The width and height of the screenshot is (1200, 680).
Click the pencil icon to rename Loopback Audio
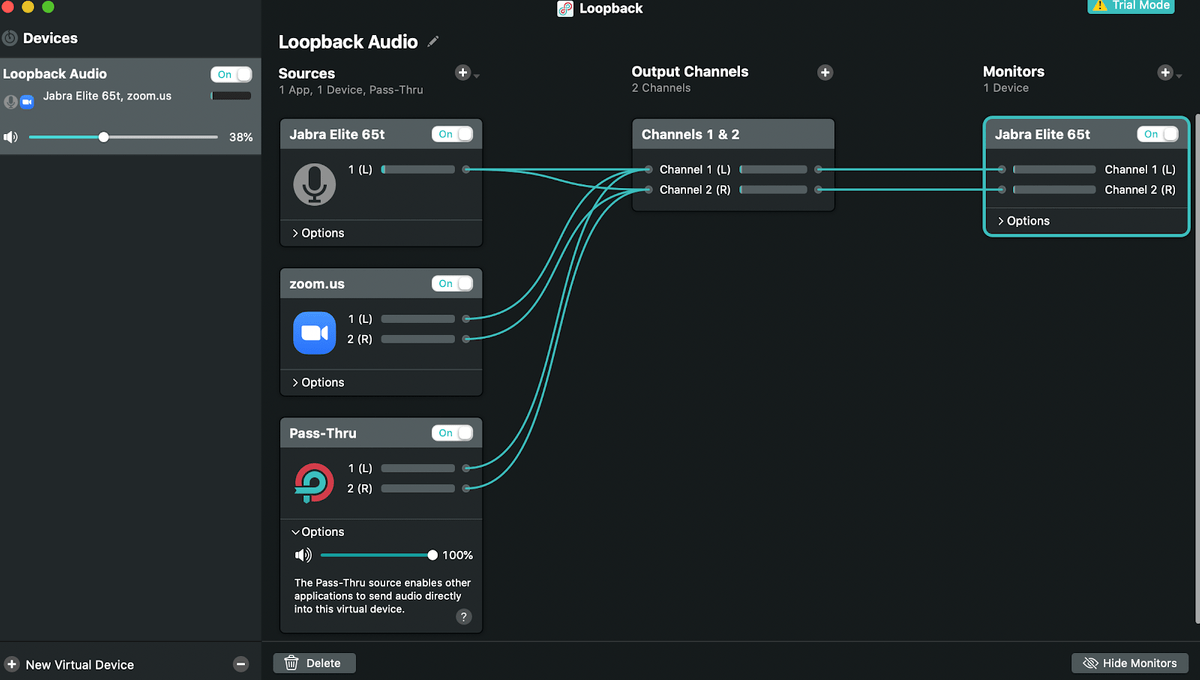[433, 42]
